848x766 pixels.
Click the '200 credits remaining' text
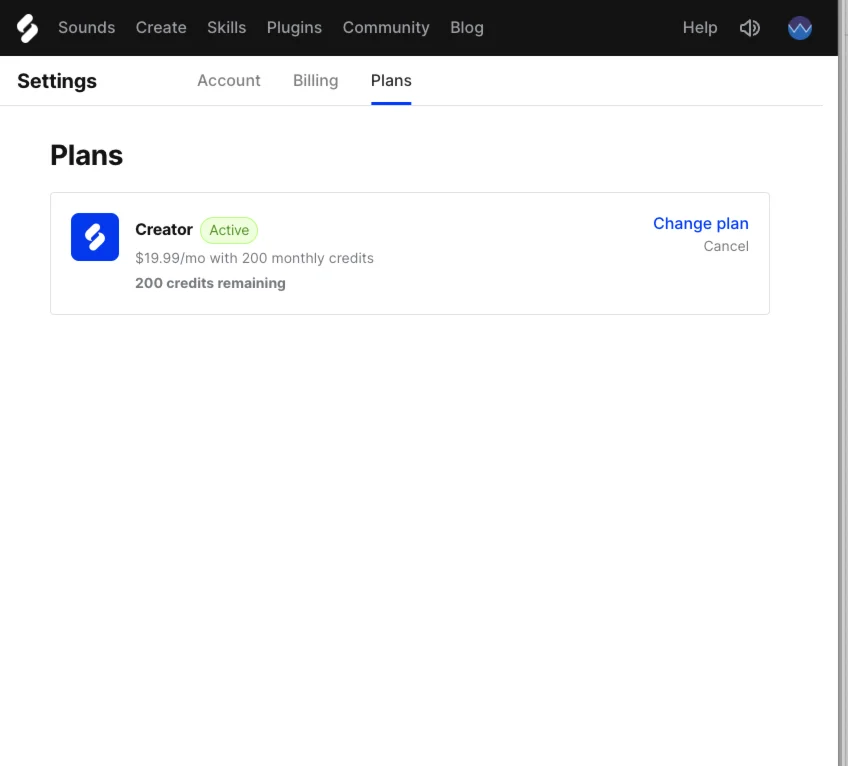210,283
